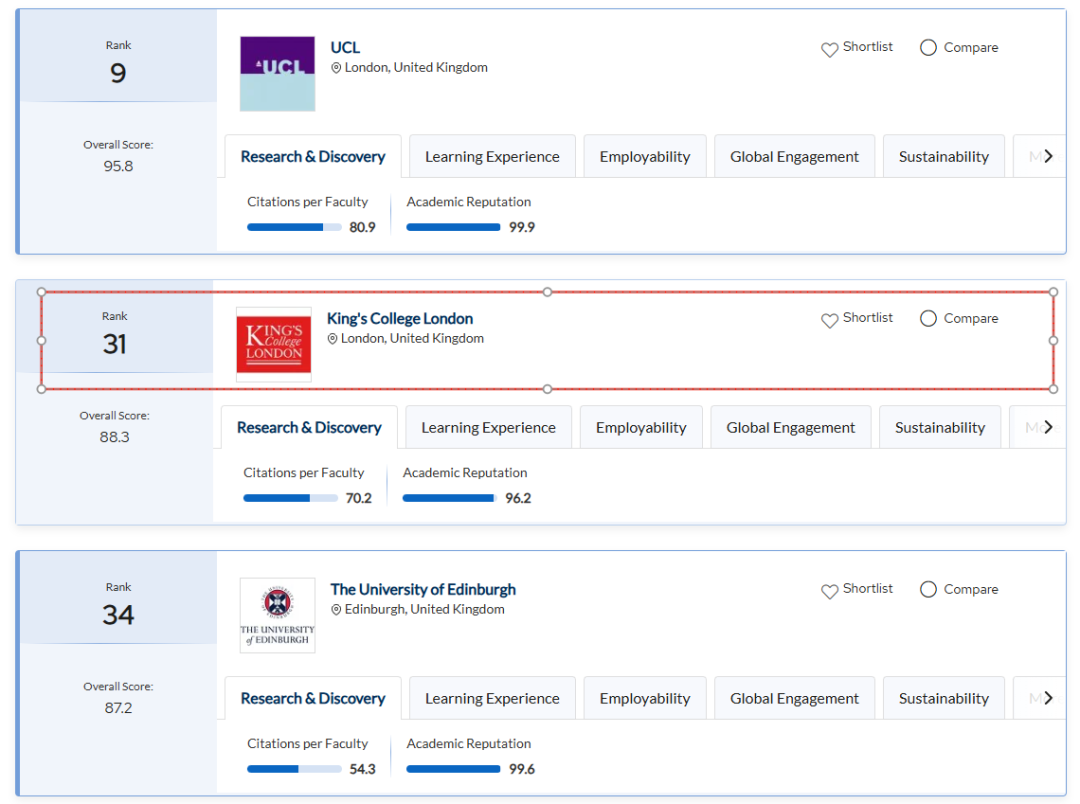The image size is (1080, 804).
Task: Switch to Edinburgh's Learning Experience tab
Action: point(492,698)
